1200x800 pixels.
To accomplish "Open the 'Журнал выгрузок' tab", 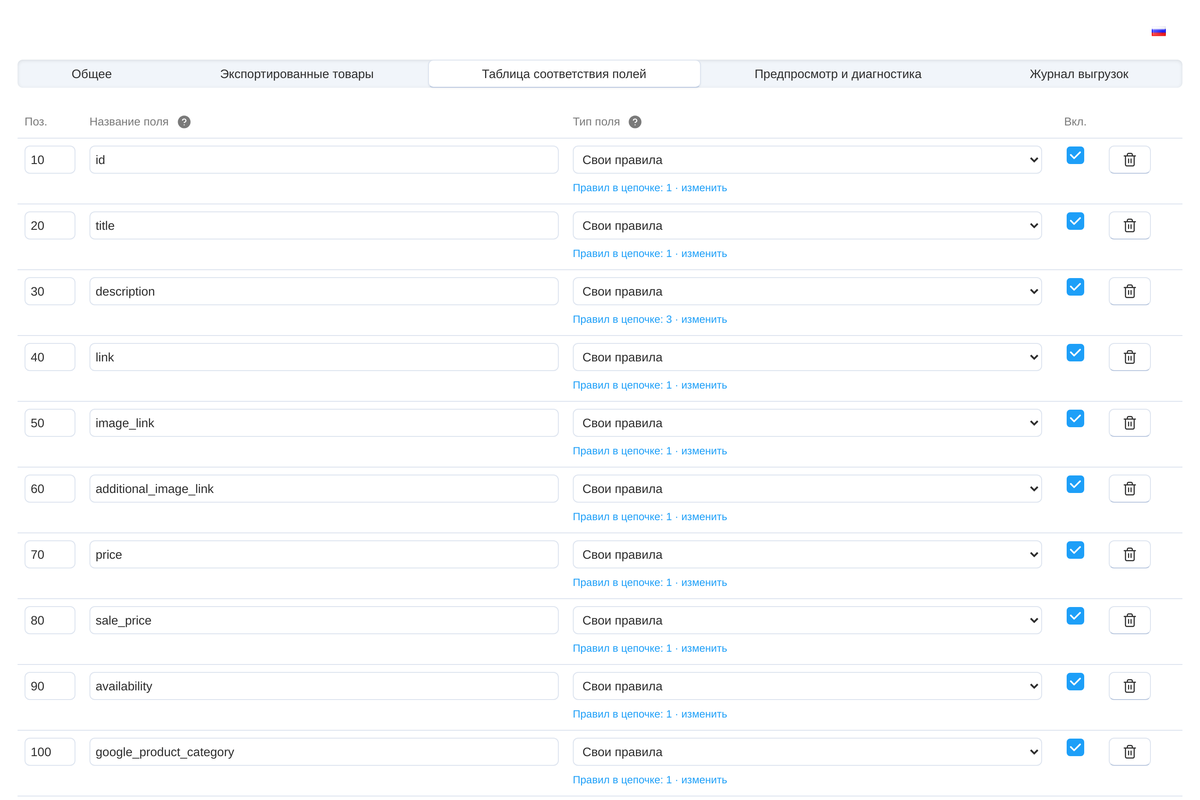I will 1079,74.
